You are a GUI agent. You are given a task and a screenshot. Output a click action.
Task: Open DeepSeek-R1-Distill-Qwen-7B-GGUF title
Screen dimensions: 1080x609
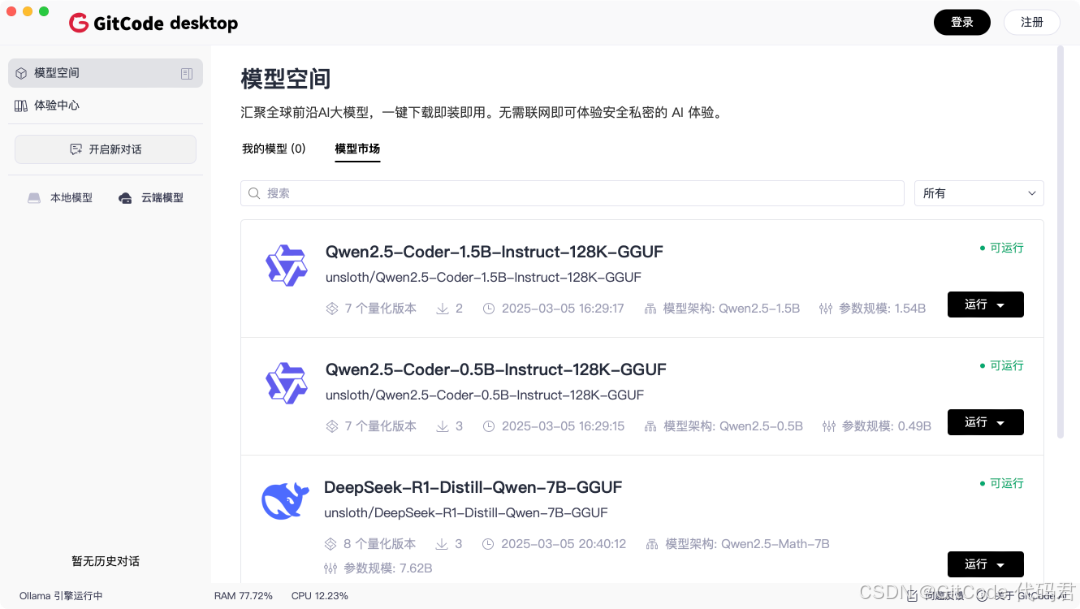[x=472, y=488]
